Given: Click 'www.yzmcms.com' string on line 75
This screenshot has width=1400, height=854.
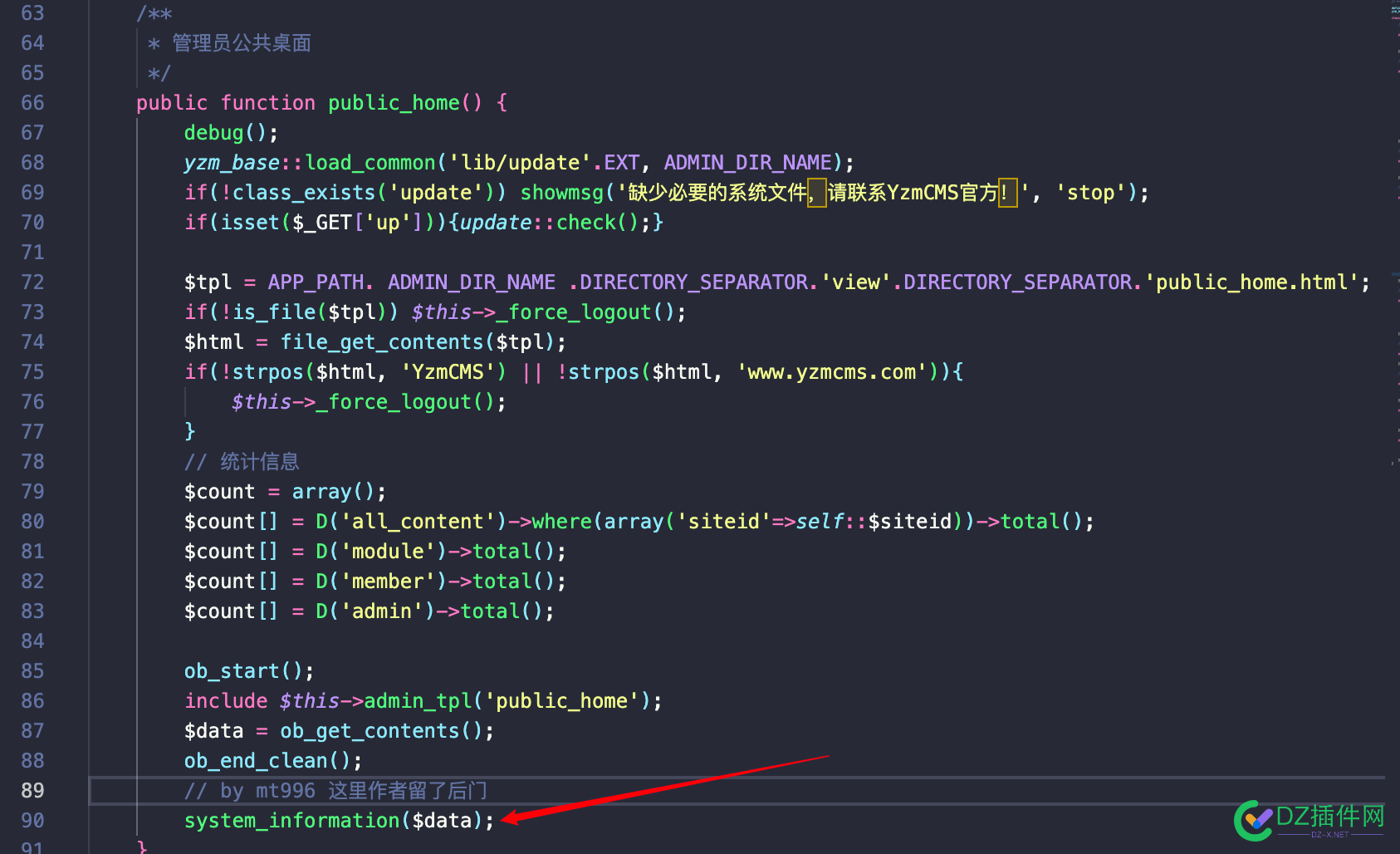Looking at the screenshot, I should coord(832,372).
